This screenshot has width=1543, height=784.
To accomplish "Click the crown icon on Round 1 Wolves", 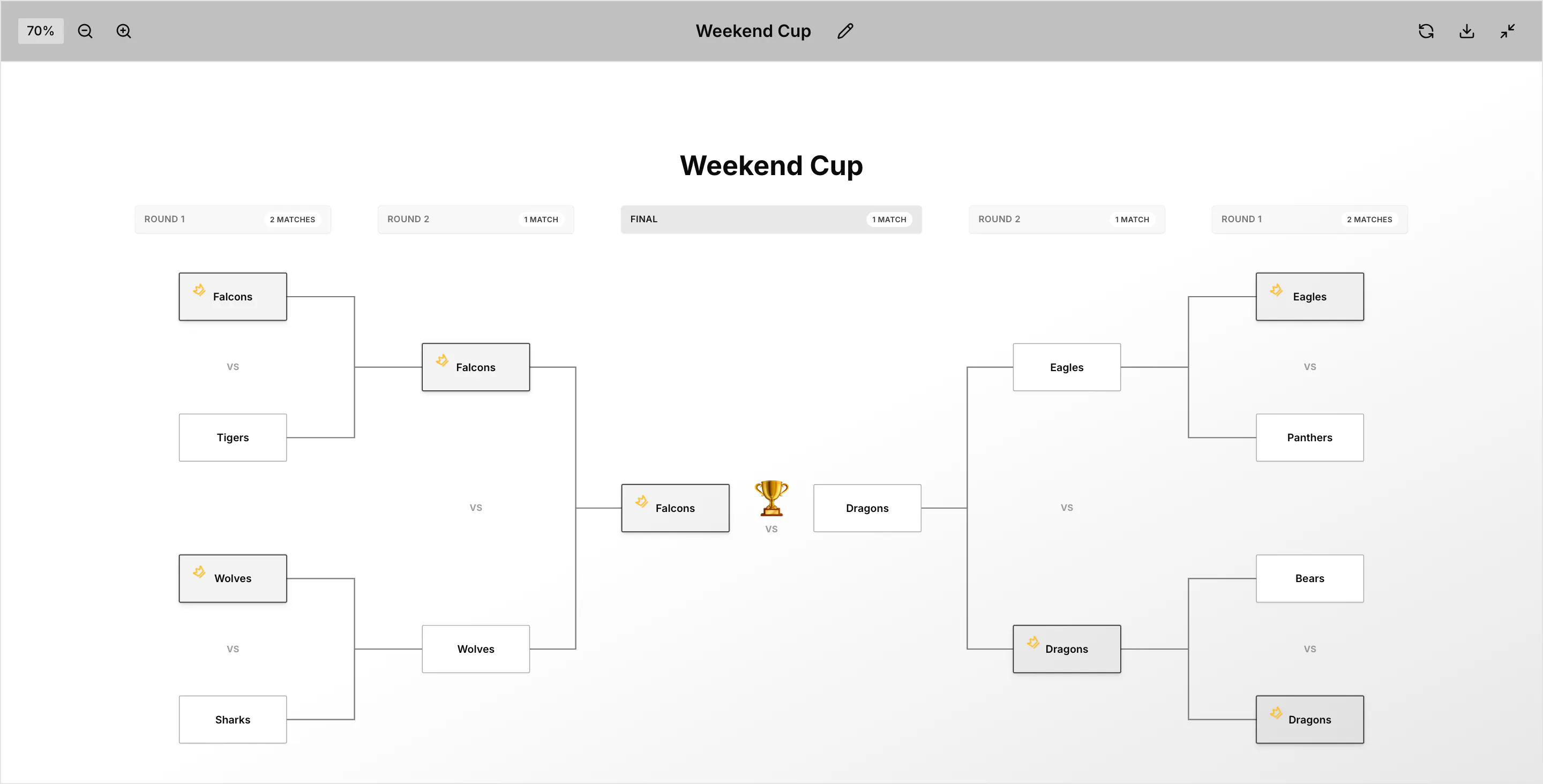I will tap(199, 572).
